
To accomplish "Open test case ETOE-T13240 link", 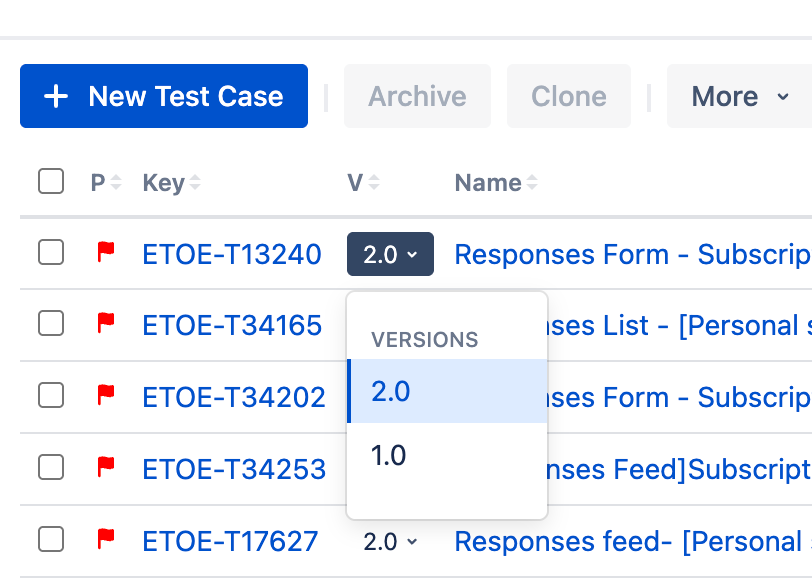I will pyautogui.click(x=232, y=254).
